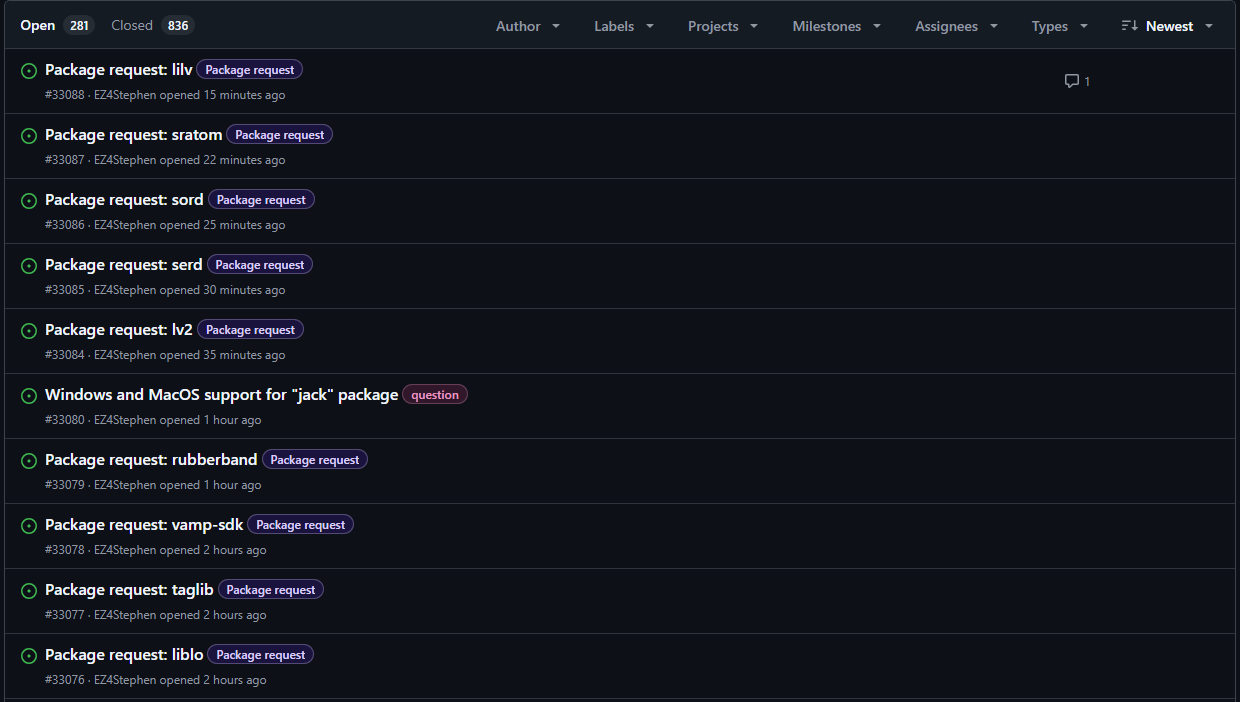The width and height of the screenshot is (1240, 702).
Task: Click the open-issue icon beside lilv request
Action: click(x=29, y=71)
